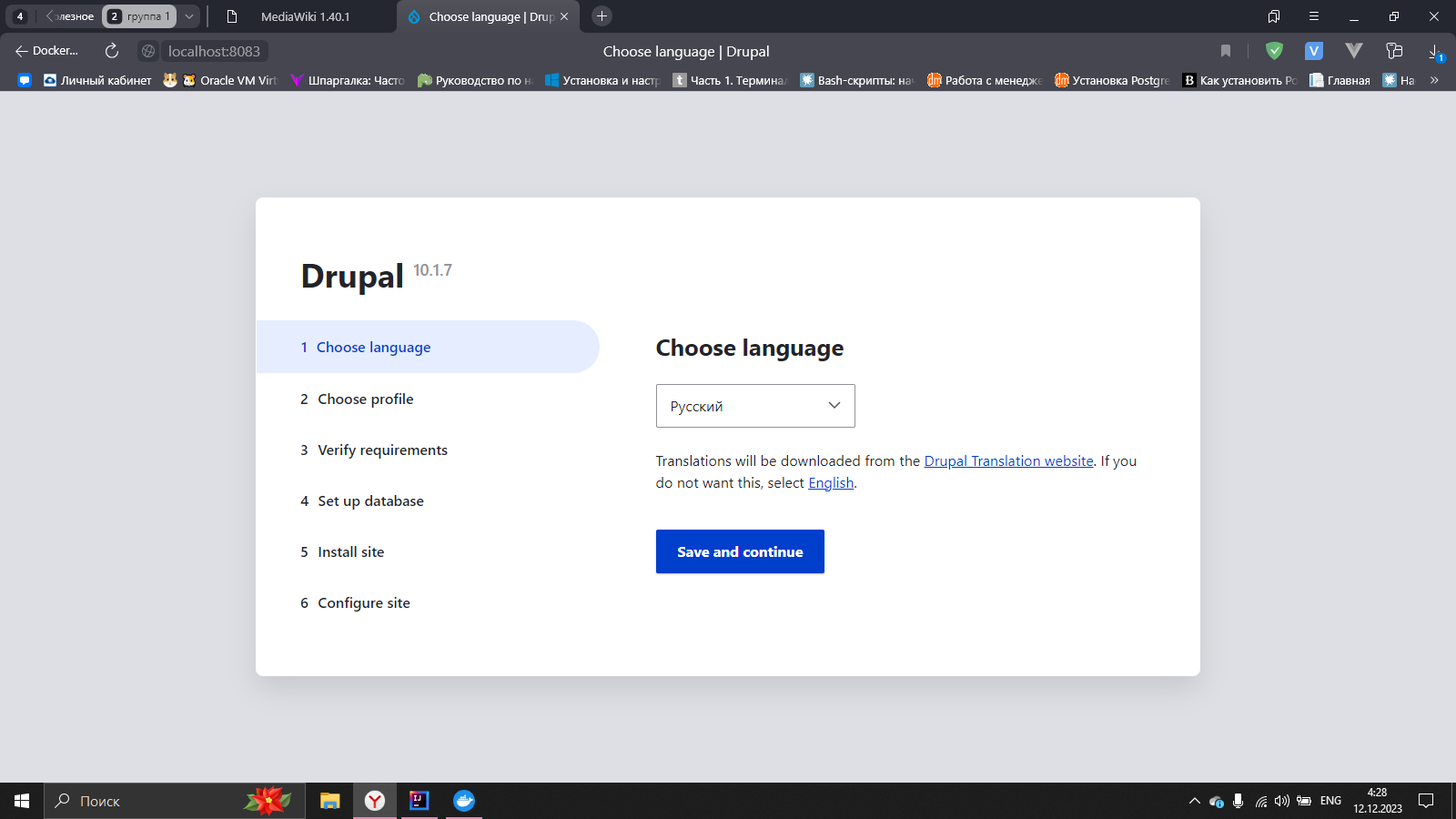Open Bash-скрипты bookmark
The height and width of the screenshot is (819, 1456).
(857, 80)
